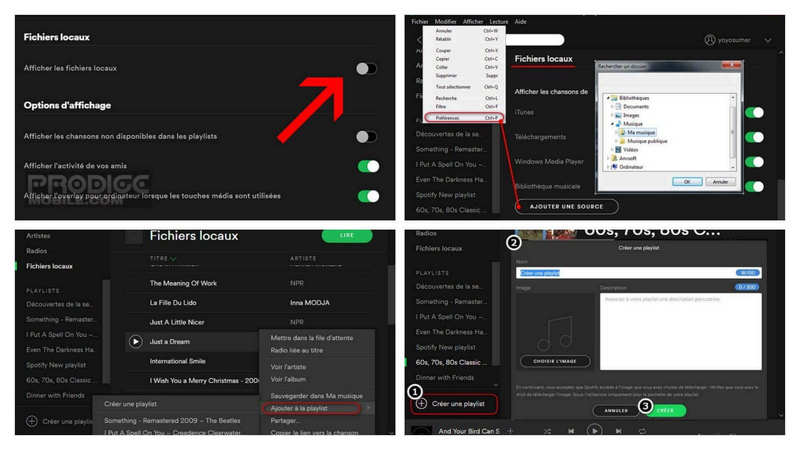Screen dimensions: 800x450
Task: Toggle the repeat icon in player bar
Action: (642, 431)
